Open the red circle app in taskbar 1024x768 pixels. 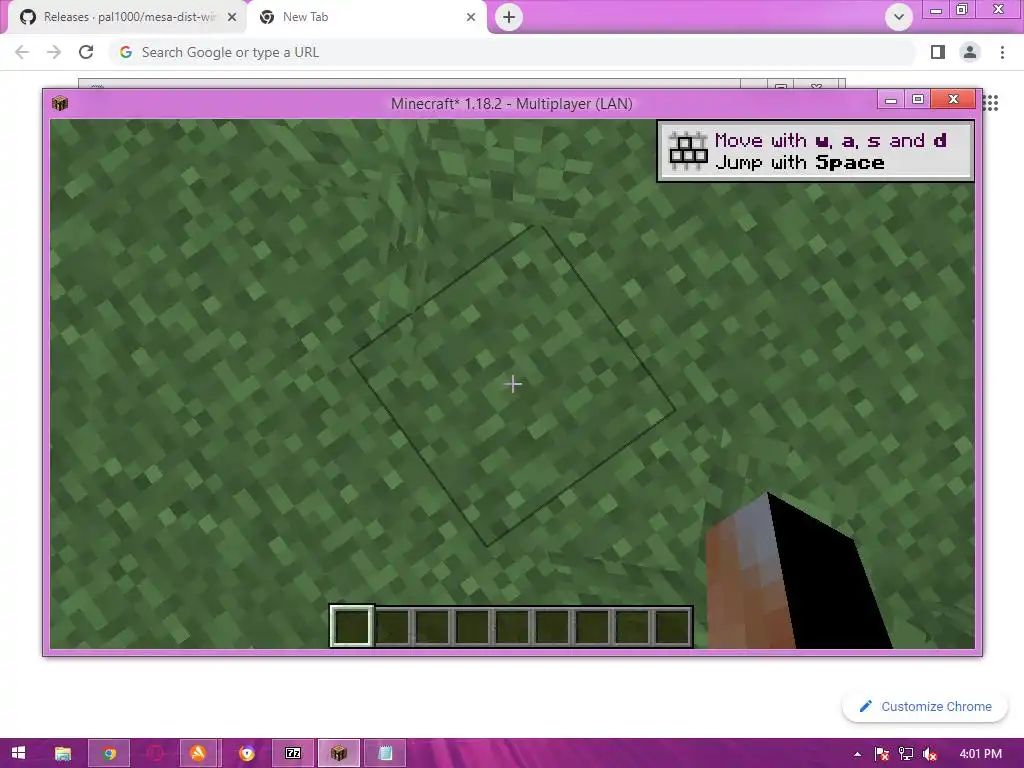pos(155,754)
